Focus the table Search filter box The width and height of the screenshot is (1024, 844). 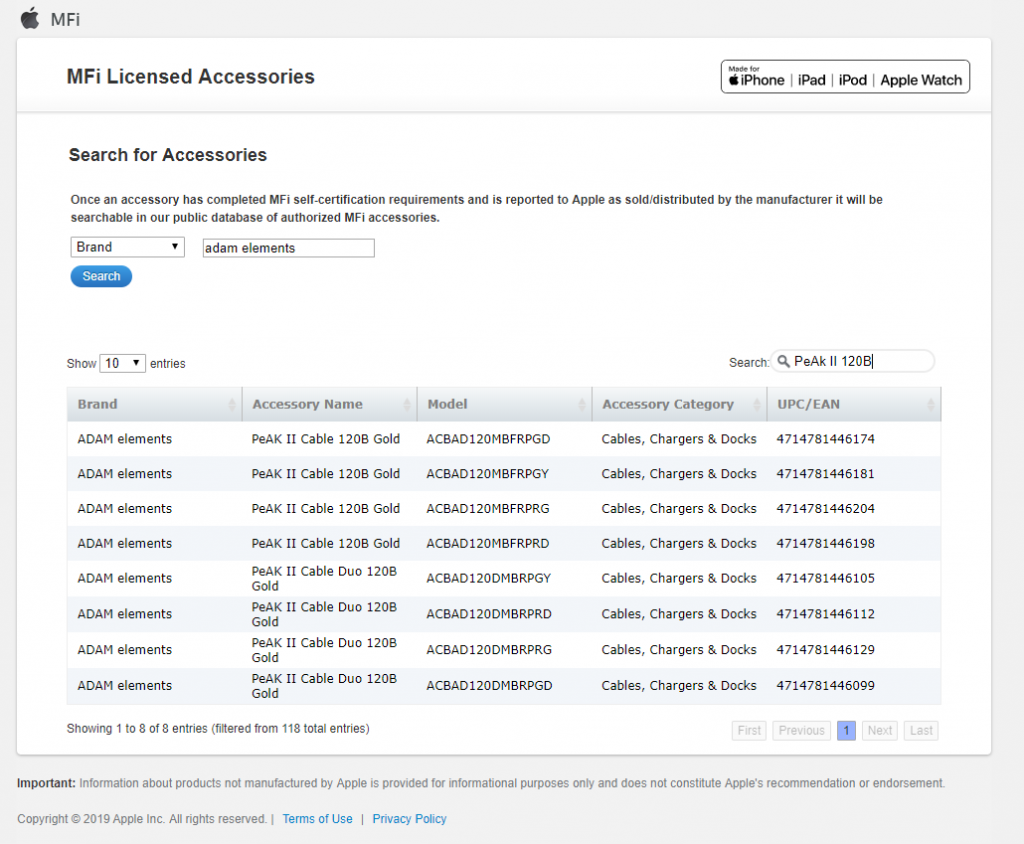point(860,362)
